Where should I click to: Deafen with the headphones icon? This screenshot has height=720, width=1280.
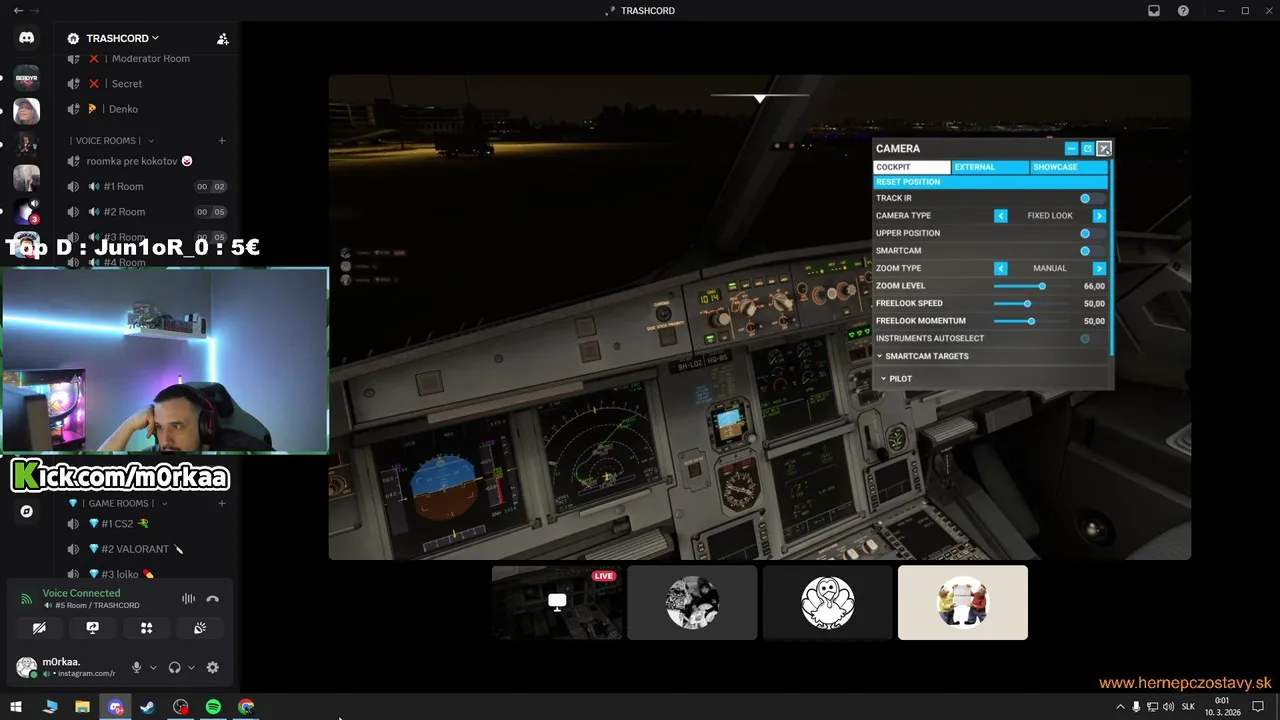click(175, 667)
